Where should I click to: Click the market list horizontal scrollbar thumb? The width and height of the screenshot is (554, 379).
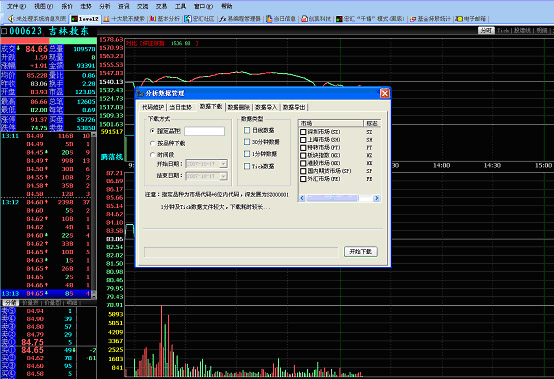coord(332,198)
